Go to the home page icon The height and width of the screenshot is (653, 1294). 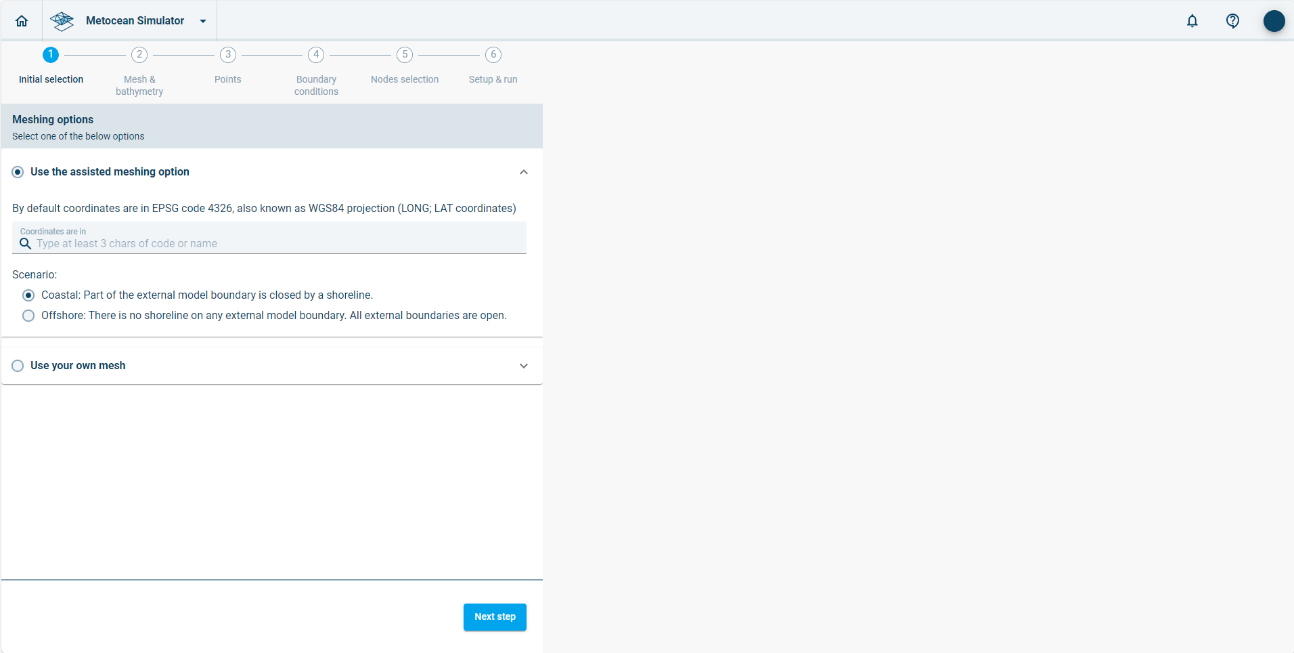tap(22, 21)
